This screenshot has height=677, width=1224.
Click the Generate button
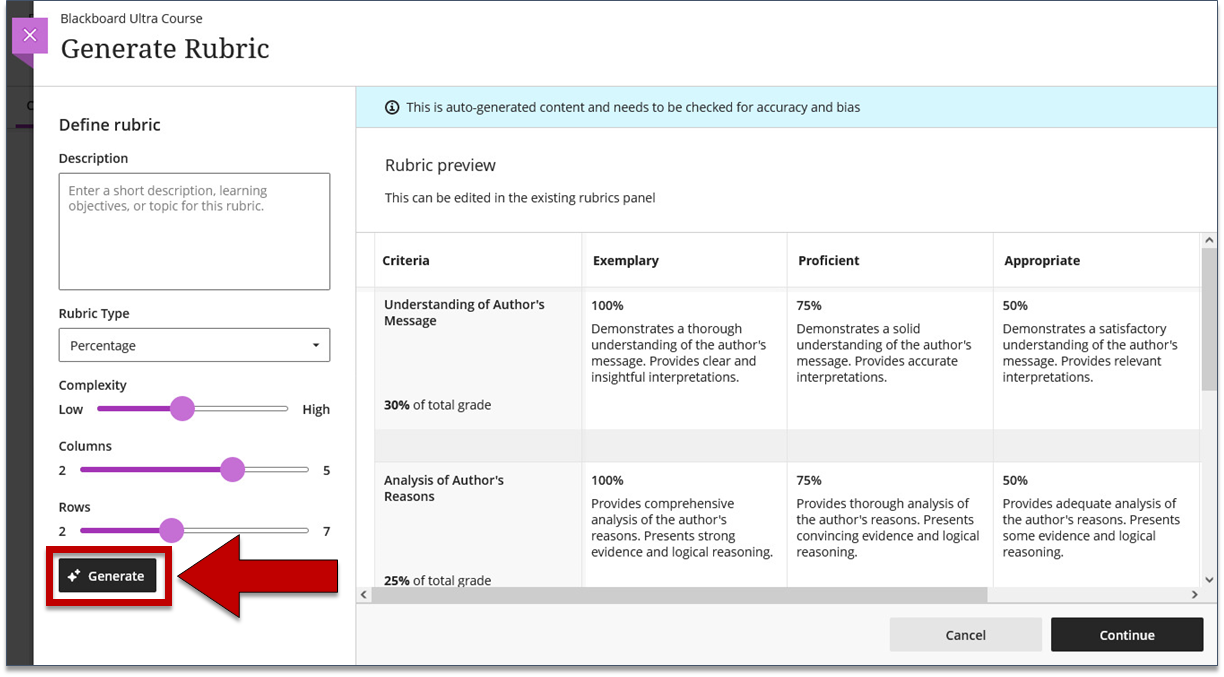pos(108,576)
